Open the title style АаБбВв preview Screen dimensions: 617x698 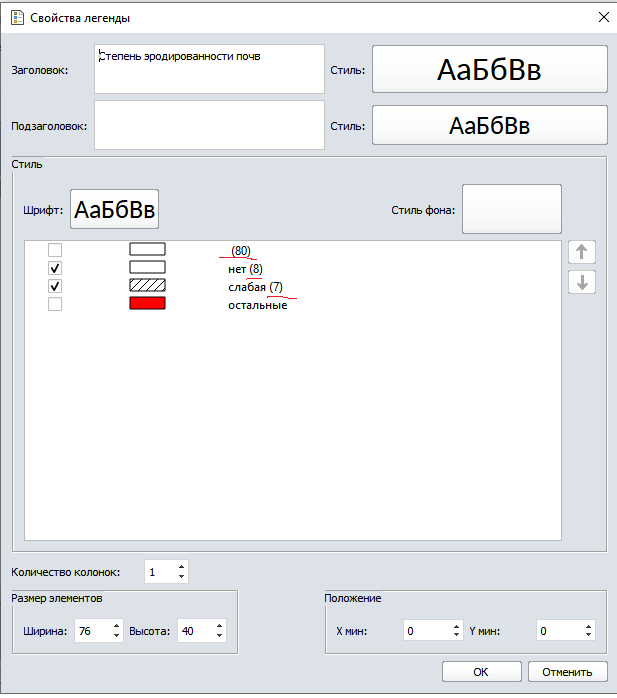click(x=489, y=70)
